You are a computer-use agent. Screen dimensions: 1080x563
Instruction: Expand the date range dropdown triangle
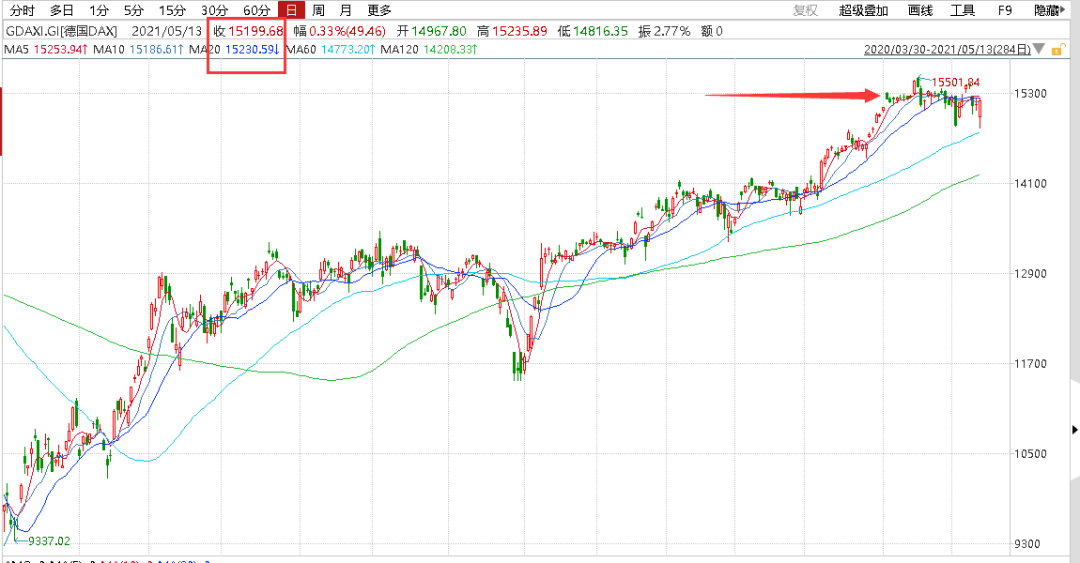1039,50
